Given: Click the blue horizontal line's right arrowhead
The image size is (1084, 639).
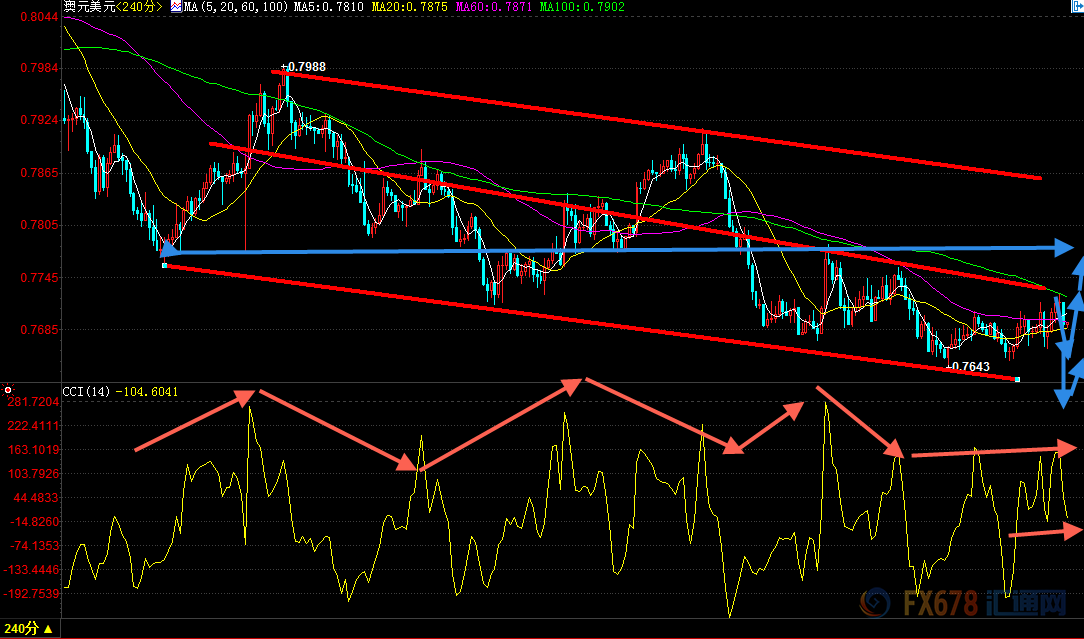Looking at the screenshot, I should point(1068,246).
